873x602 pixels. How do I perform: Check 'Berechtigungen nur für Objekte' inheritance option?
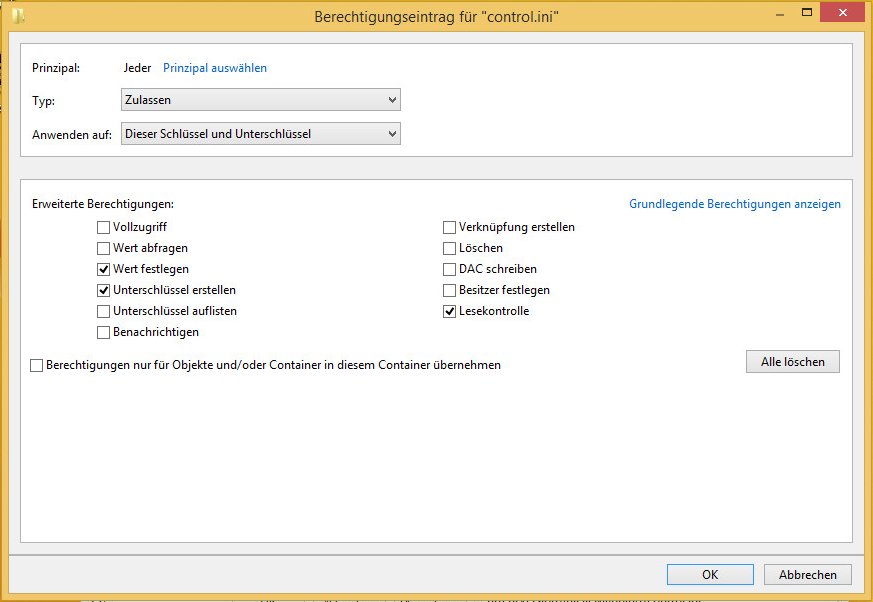[x=37, y=366]
